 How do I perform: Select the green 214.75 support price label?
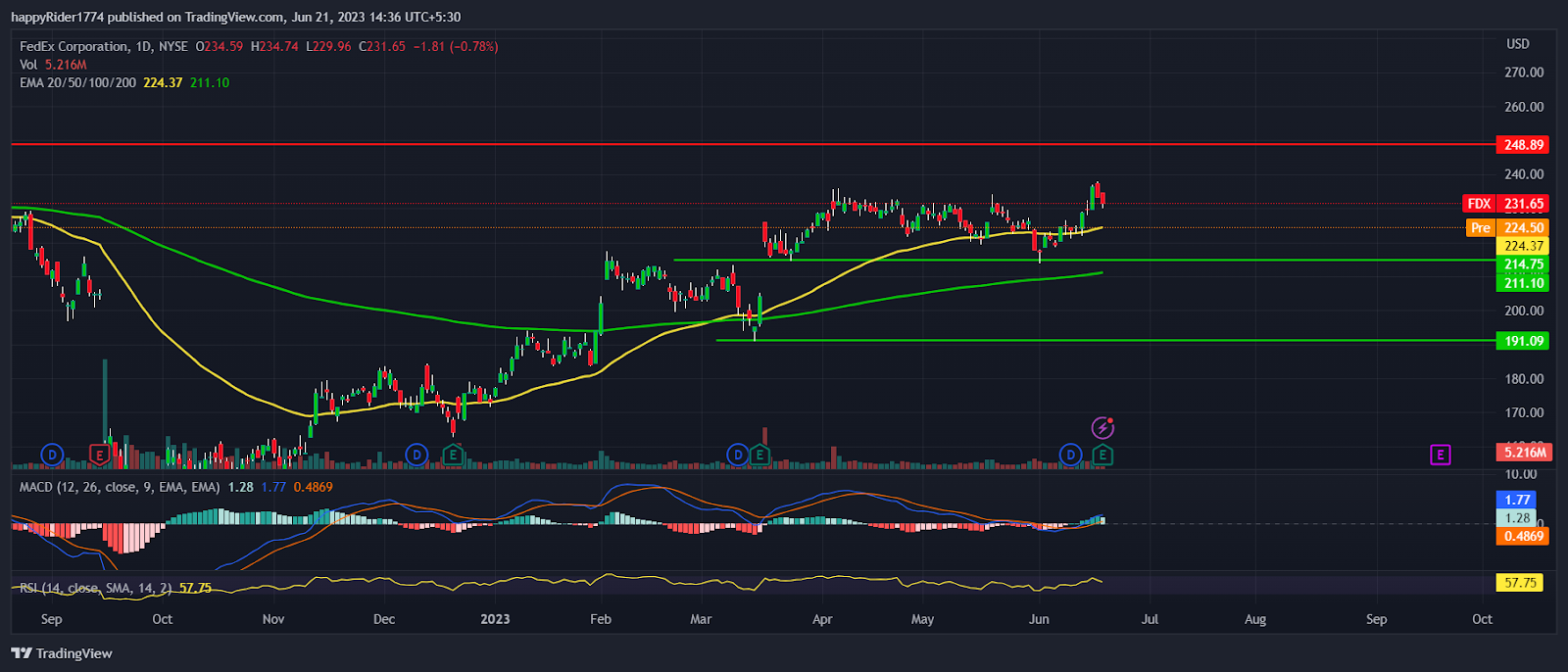point(1523,264)
